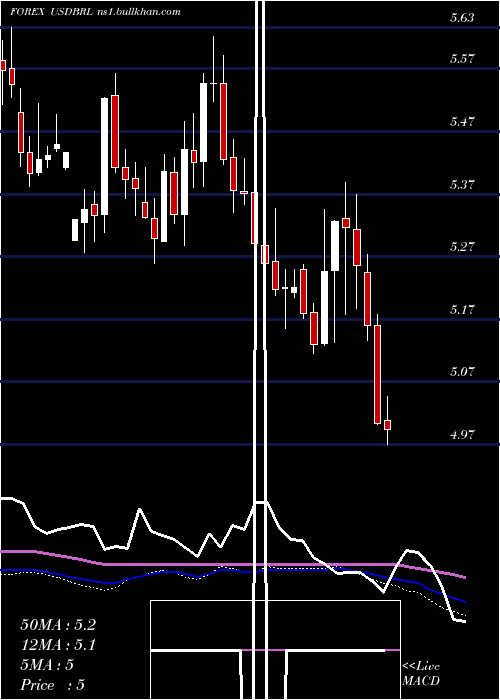Click the '12MA : 5.1' reading
500x700 pixels.
click(58, 645)
